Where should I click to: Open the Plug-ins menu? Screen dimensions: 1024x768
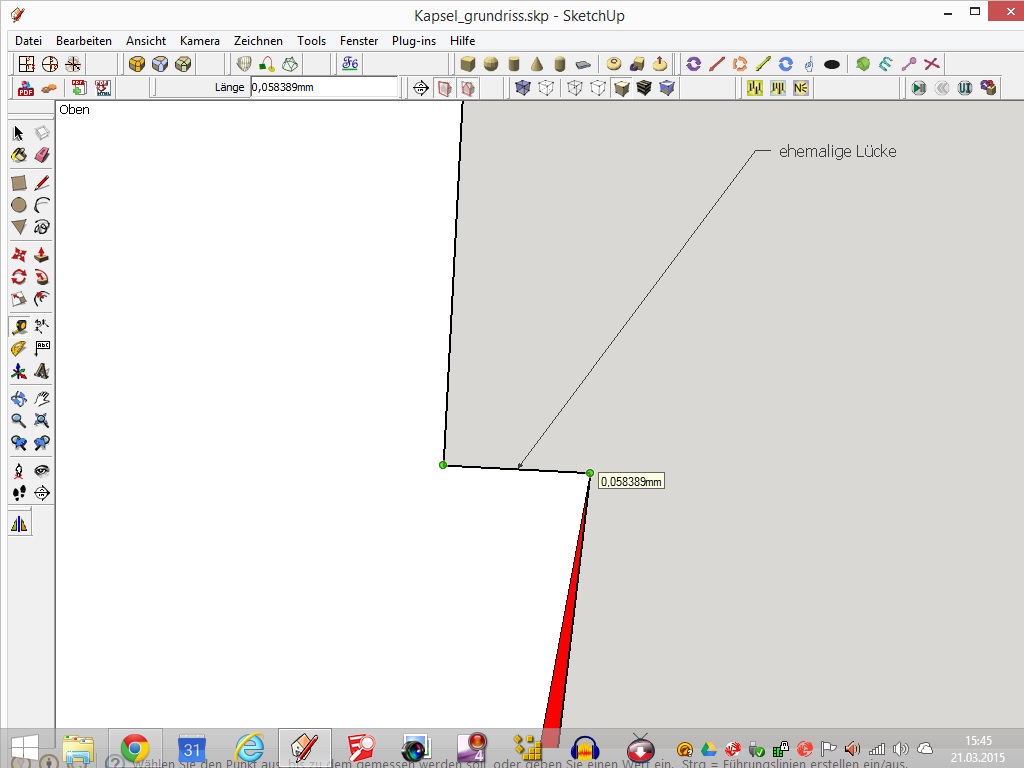point(413,41)
